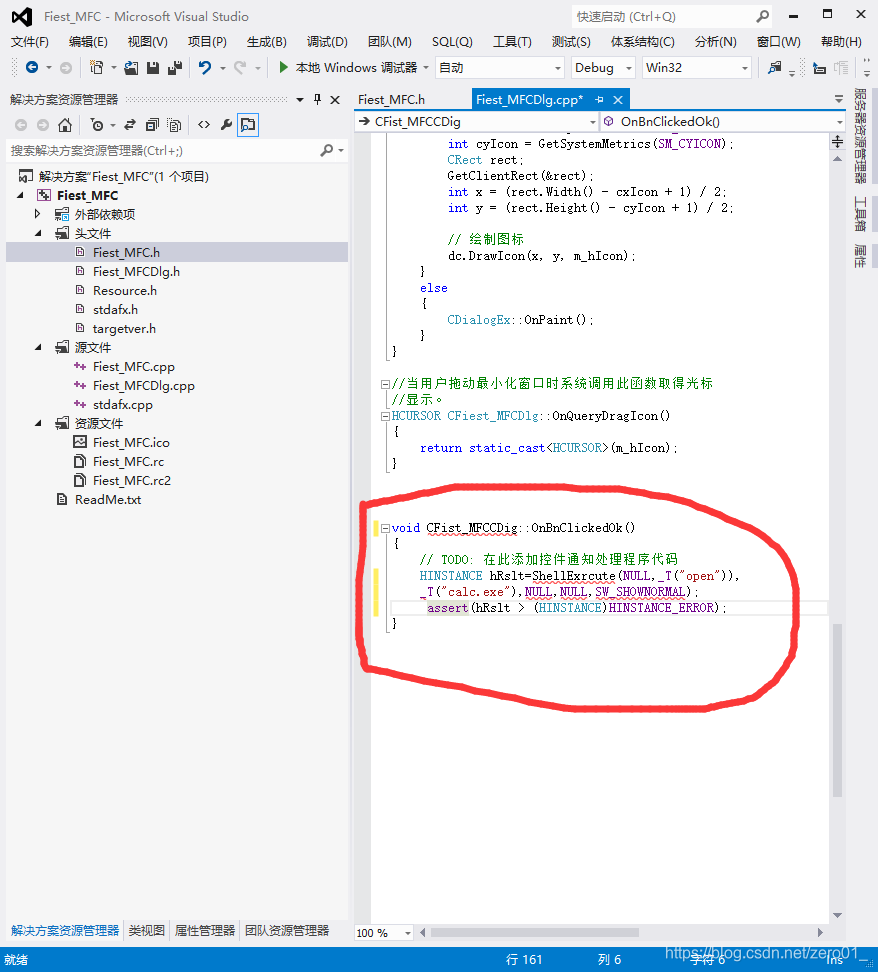The width and height of the screenshot is (878, 972).
Task: Select Fiest_MFCDlg.h in Solution Explorer
Action: [x=136, y=272]
